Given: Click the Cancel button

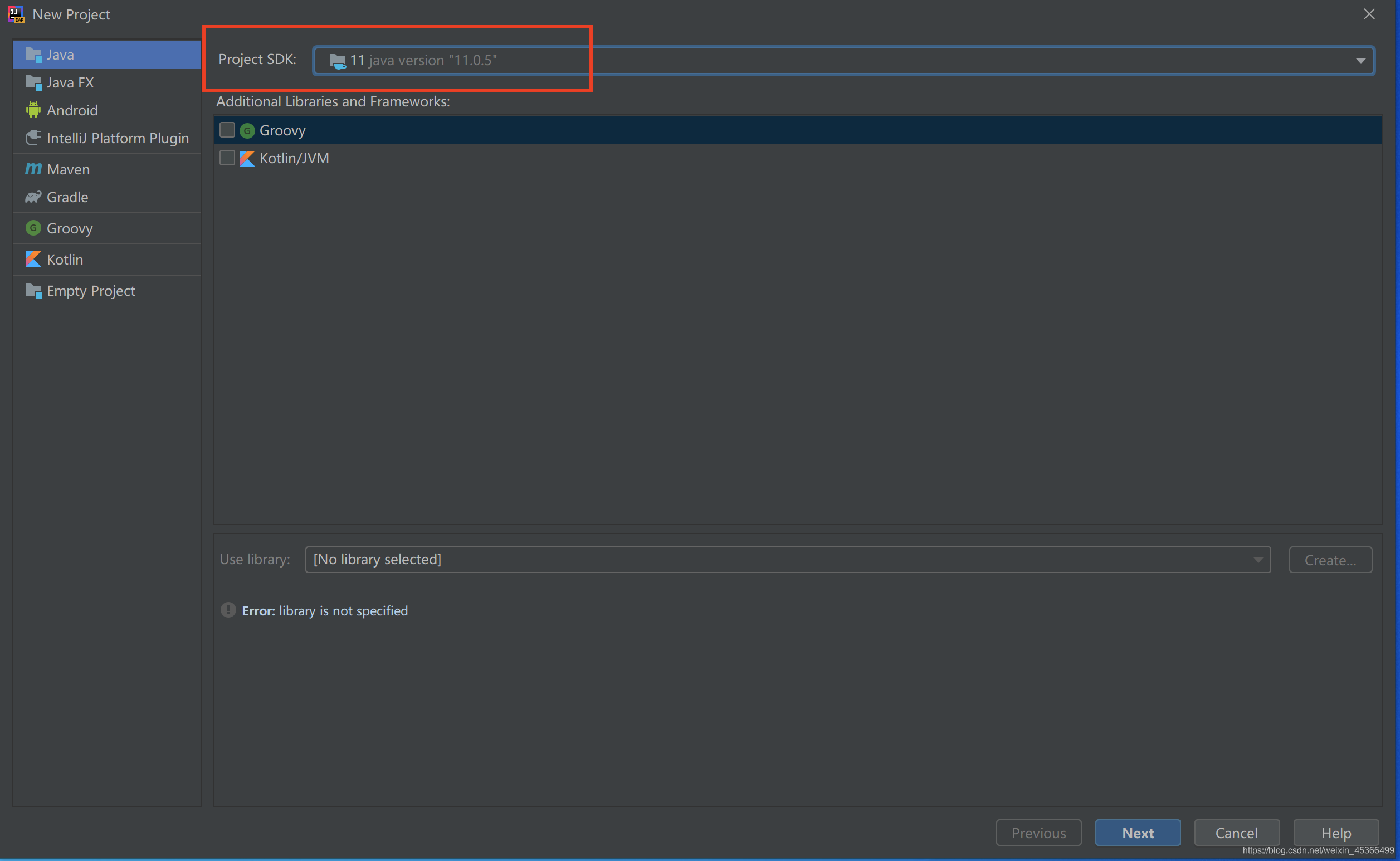Looking at the screenshot, I should click(x=1236, y=833).
